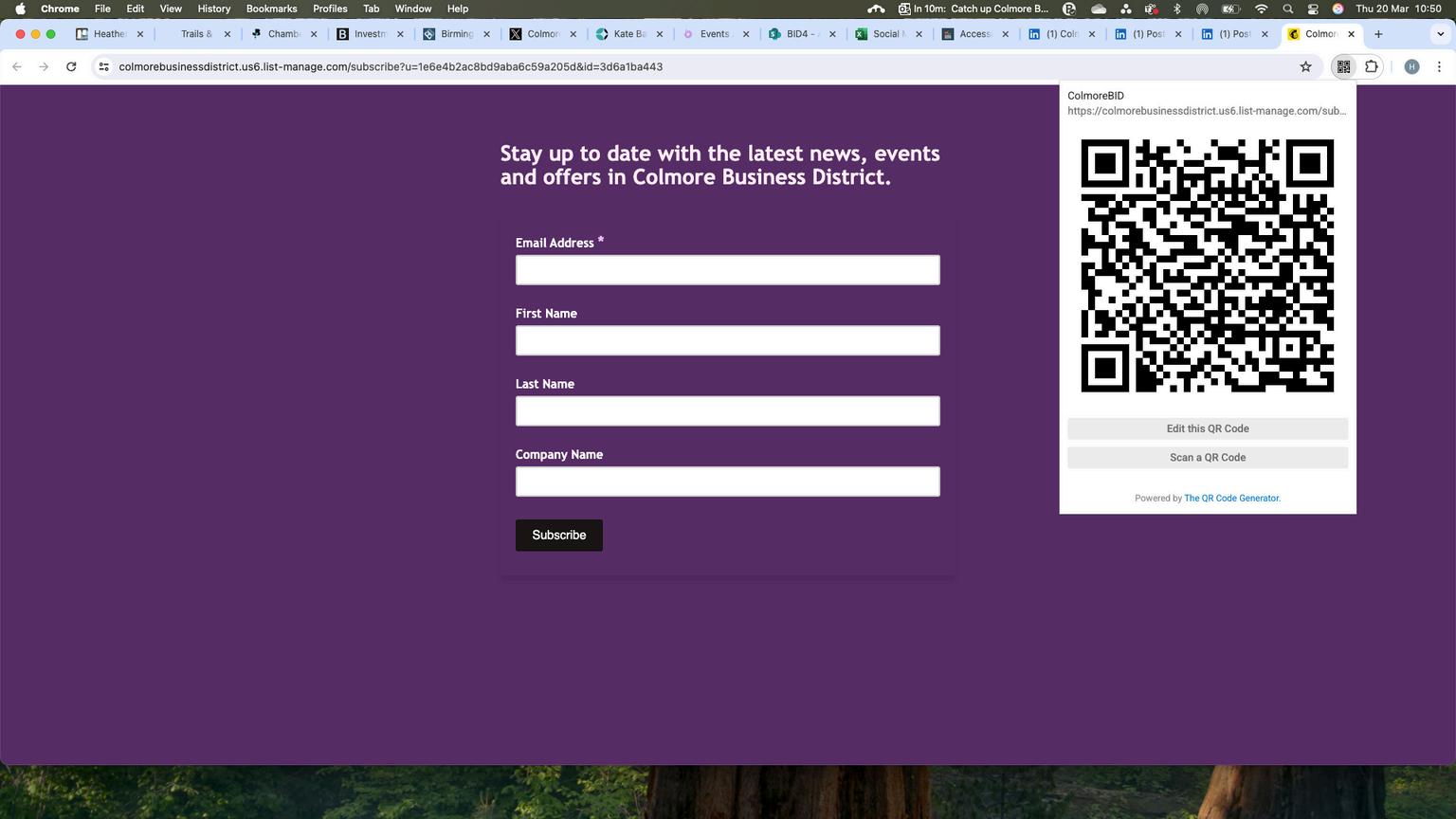
Task: Close the active Mailchimp Colmor tab
Action: pyautogui.click(x=1351, y=34)
